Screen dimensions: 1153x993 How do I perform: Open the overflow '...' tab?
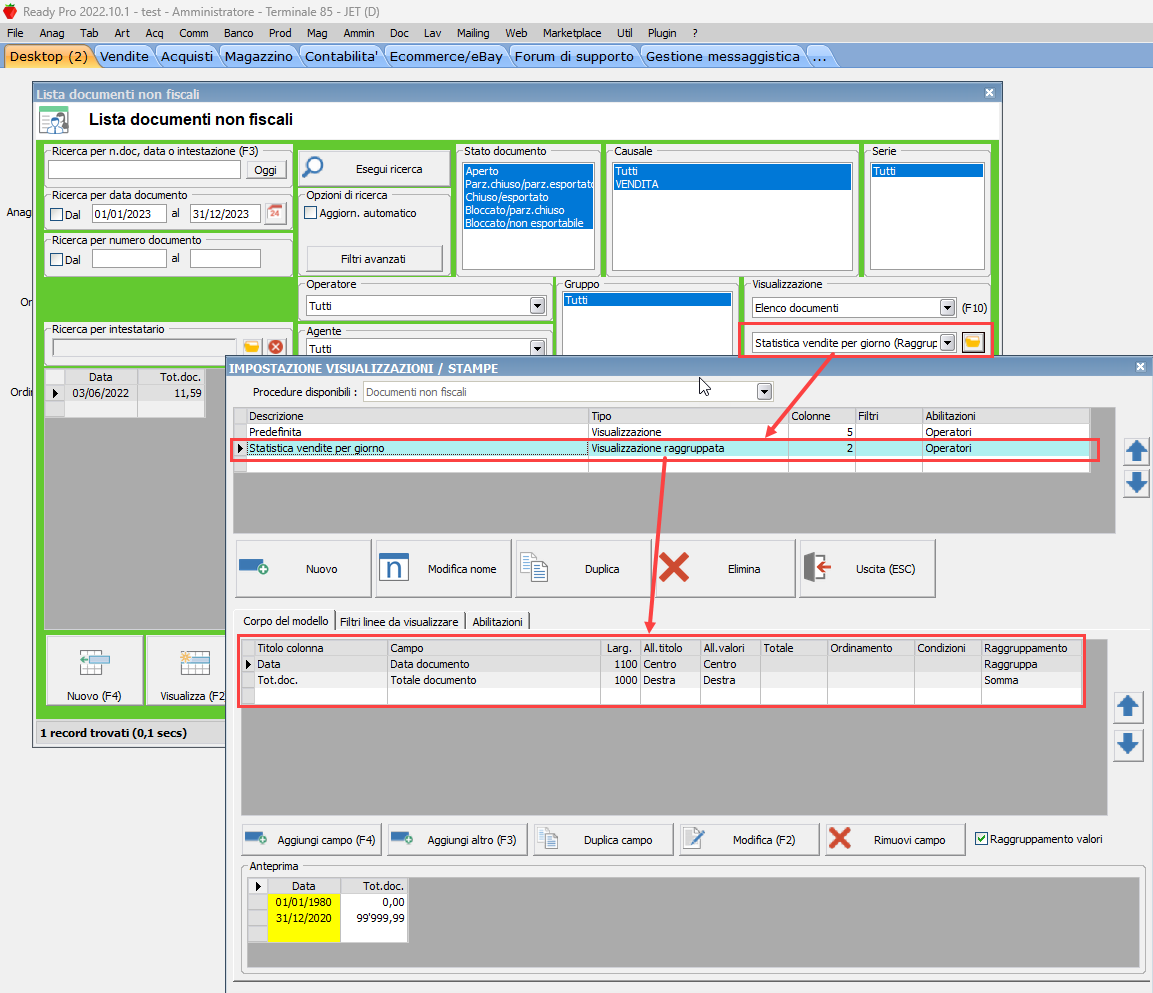[819, 57]
